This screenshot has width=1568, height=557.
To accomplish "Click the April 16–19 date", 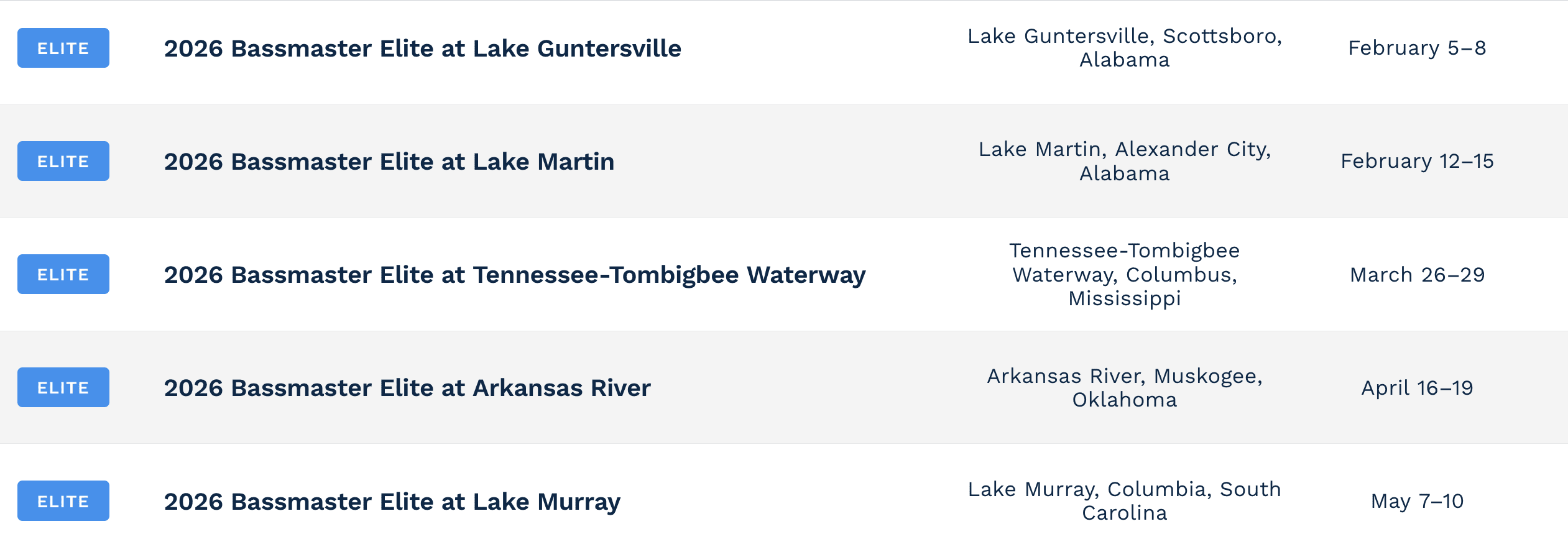I will (1417, 388).
